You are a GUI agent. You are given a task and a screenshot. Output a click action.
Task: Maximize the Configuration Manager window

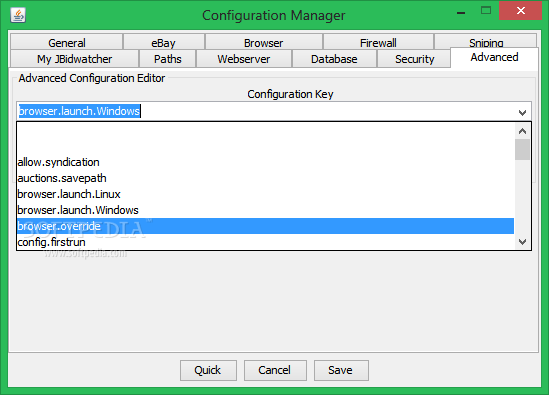click(486, 11)
